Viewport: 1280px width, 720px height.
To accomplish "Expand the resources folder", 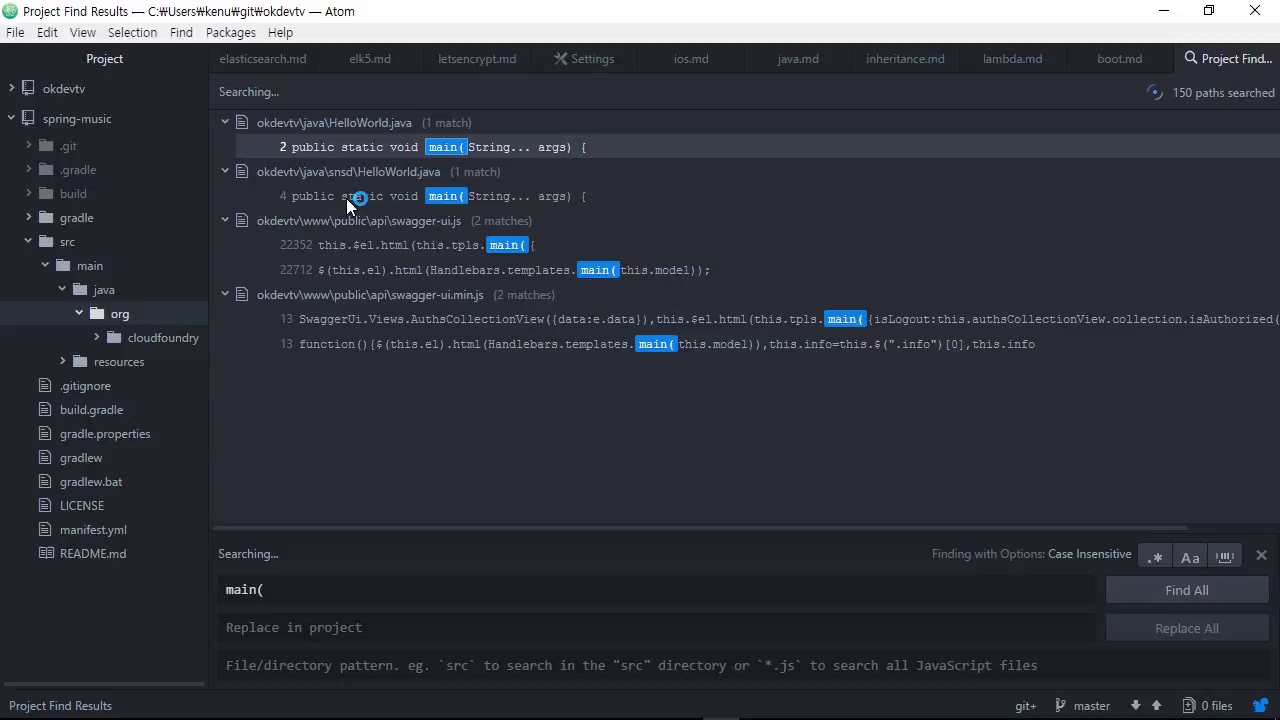I will pos(62,362).
